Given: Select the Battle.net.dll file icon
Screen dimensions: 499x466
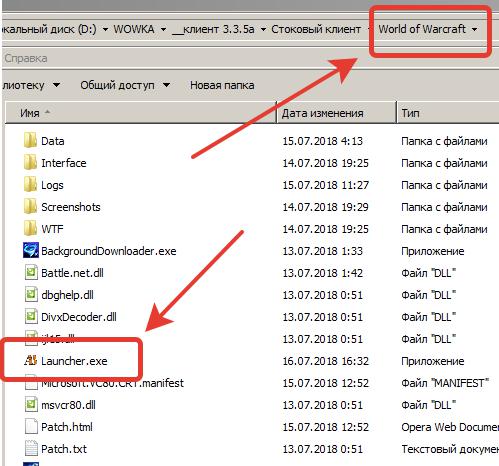Looking at the screenshot, I should click(31, 272).
